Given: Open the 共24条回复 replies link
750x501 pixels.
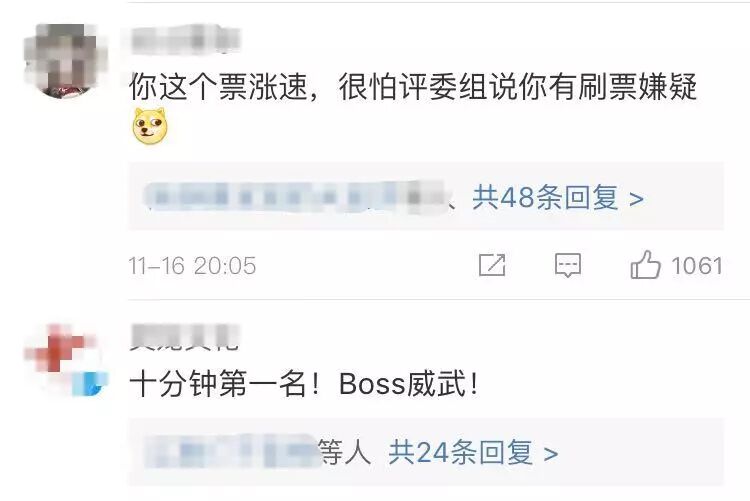Looking at the screenshot, I should tap(461, 452).
